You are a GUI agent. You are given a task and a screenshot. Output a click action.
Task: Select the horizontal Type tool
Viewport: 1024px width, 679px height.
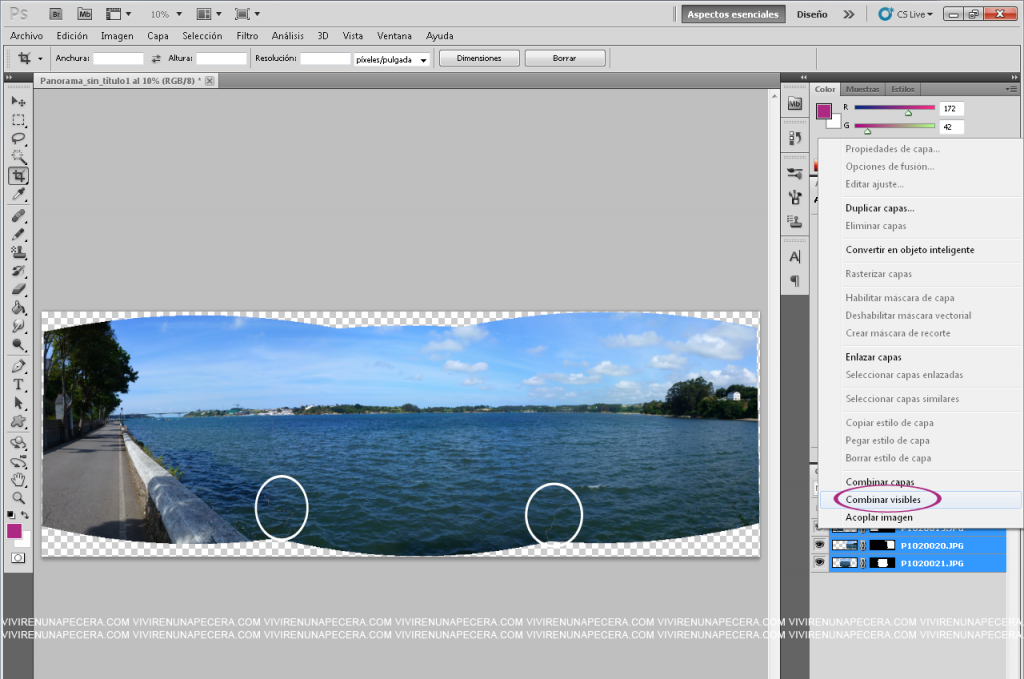point(18,385)
